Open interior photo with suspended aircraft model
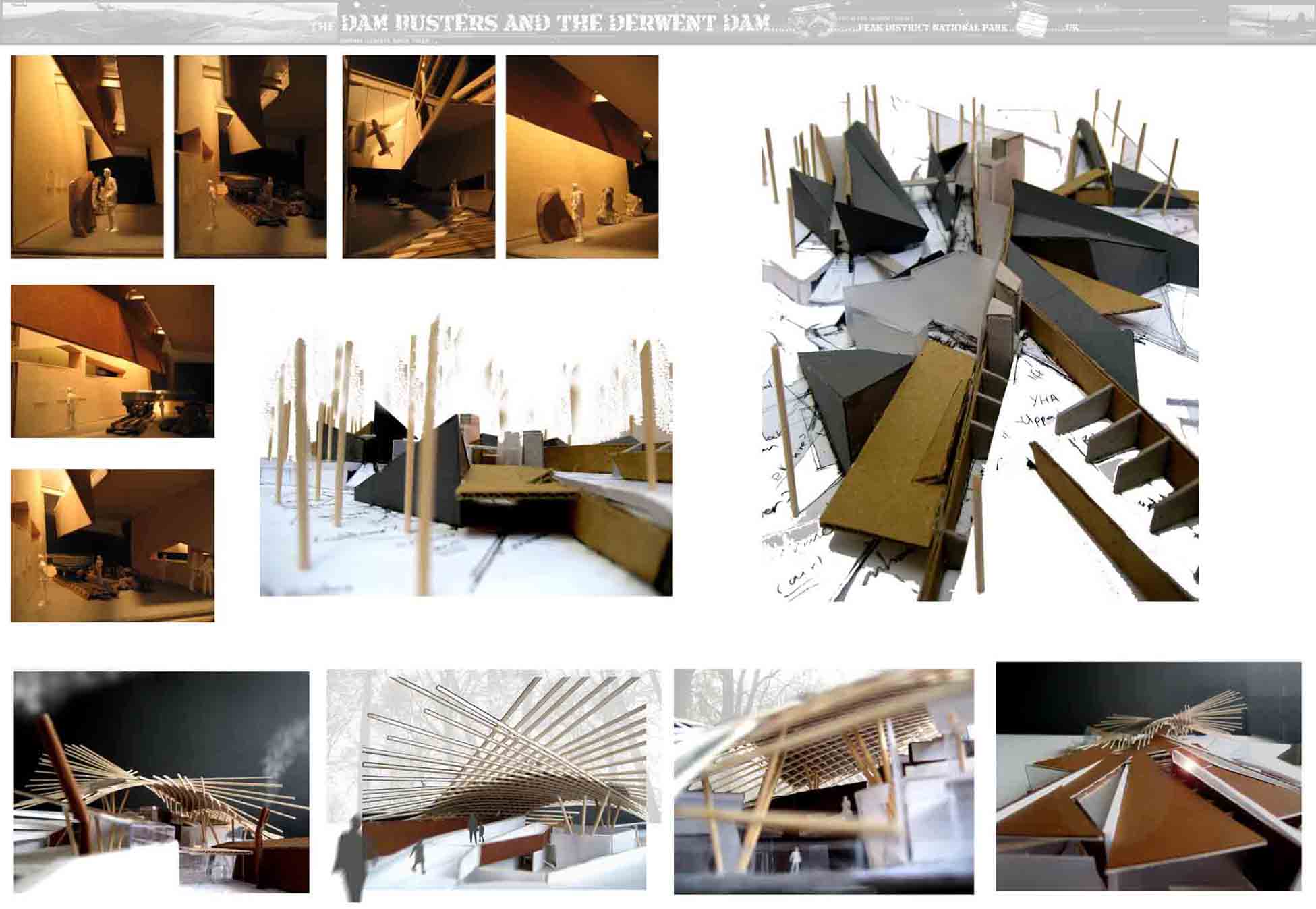1316x909 pixels. pos(418,157)
